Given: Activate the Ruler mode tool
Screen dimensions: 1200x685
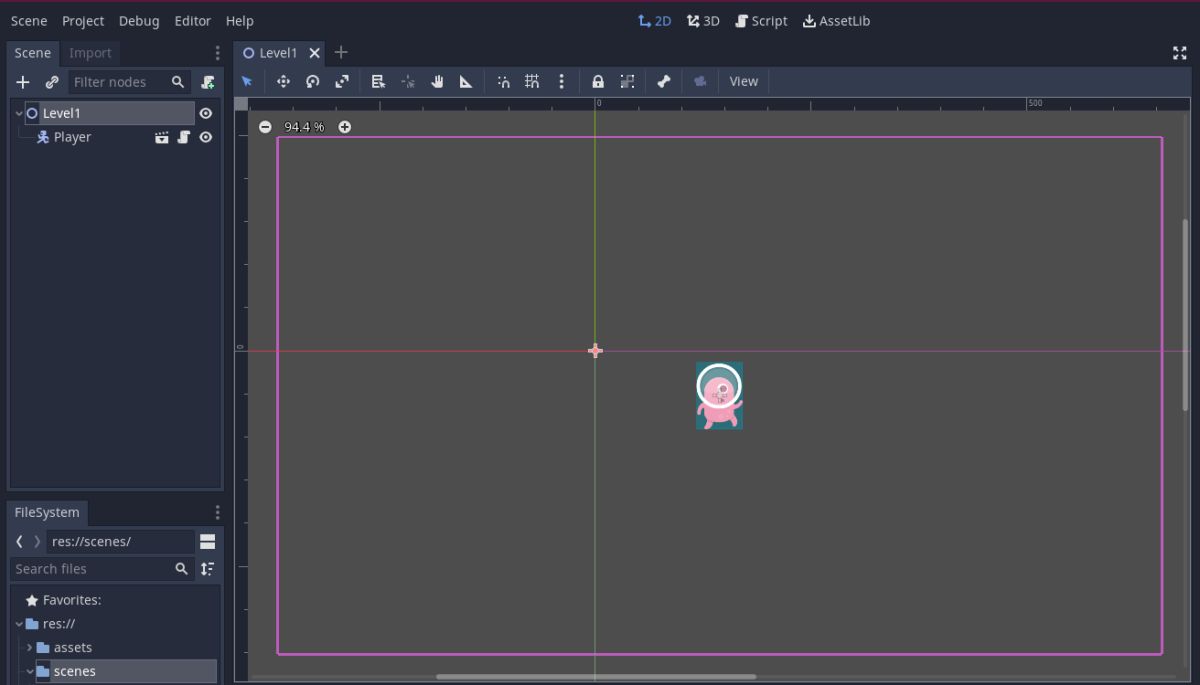Looking at the screenshot, I should point(466,81).
